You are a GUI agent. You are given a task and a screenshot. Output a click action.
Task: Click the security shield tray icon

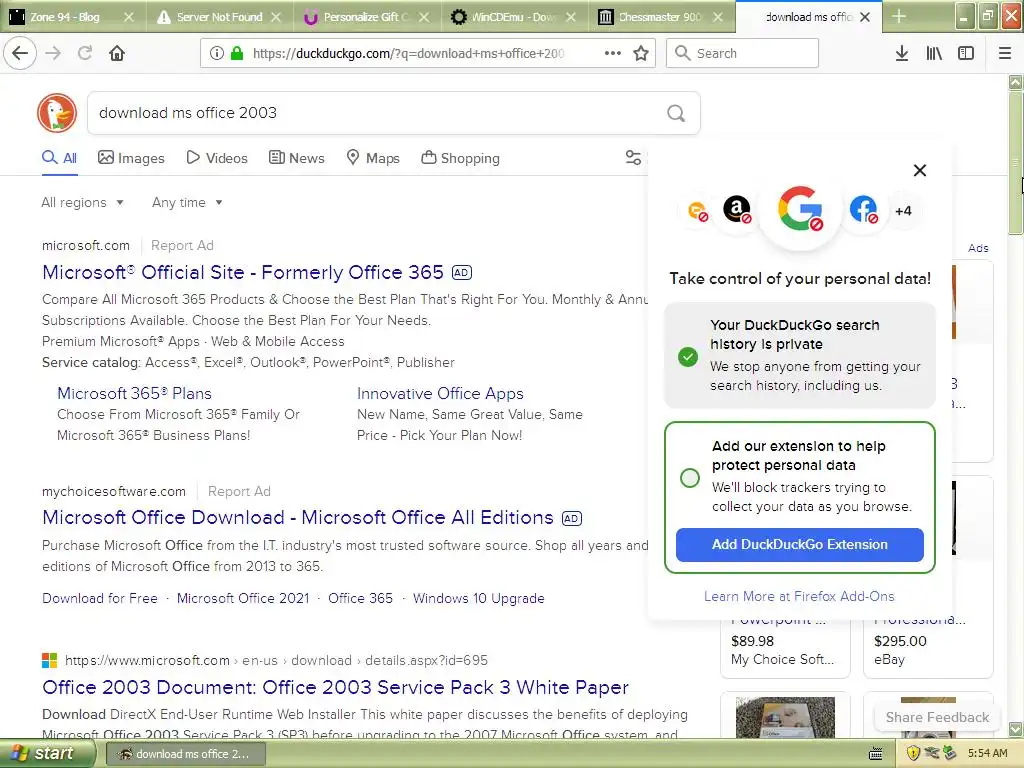point(913,753)
